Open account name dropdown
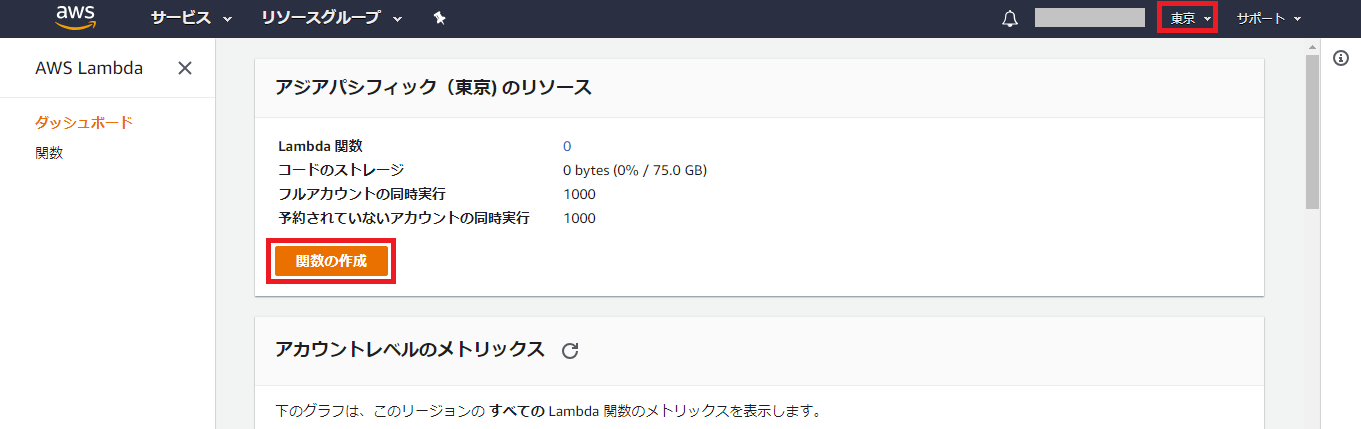This screenshot has width=1361, height=429. (1090, 18)
